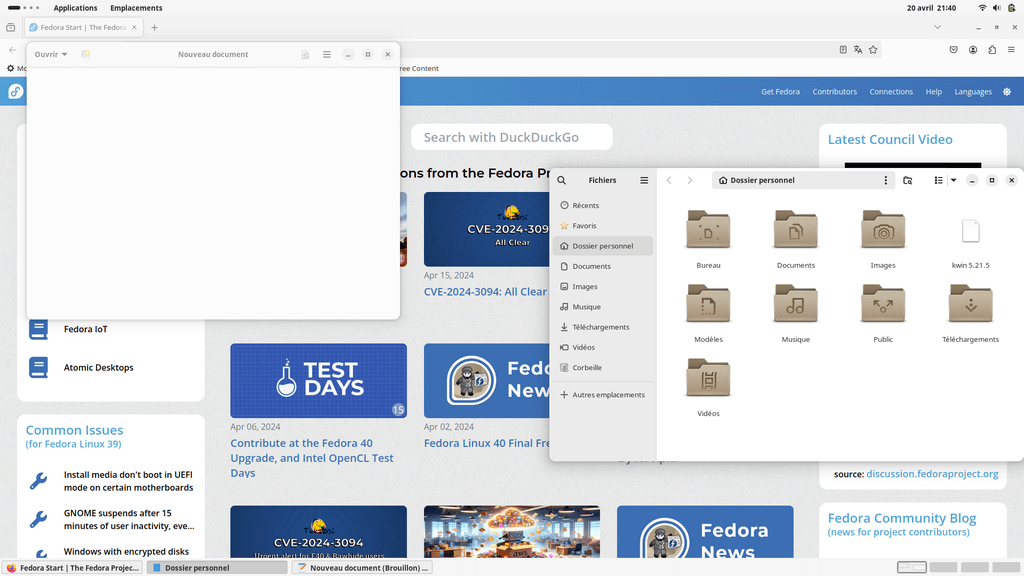
Task: Open Firefox list all tabs chevron
Action: (x=937, y=27)
